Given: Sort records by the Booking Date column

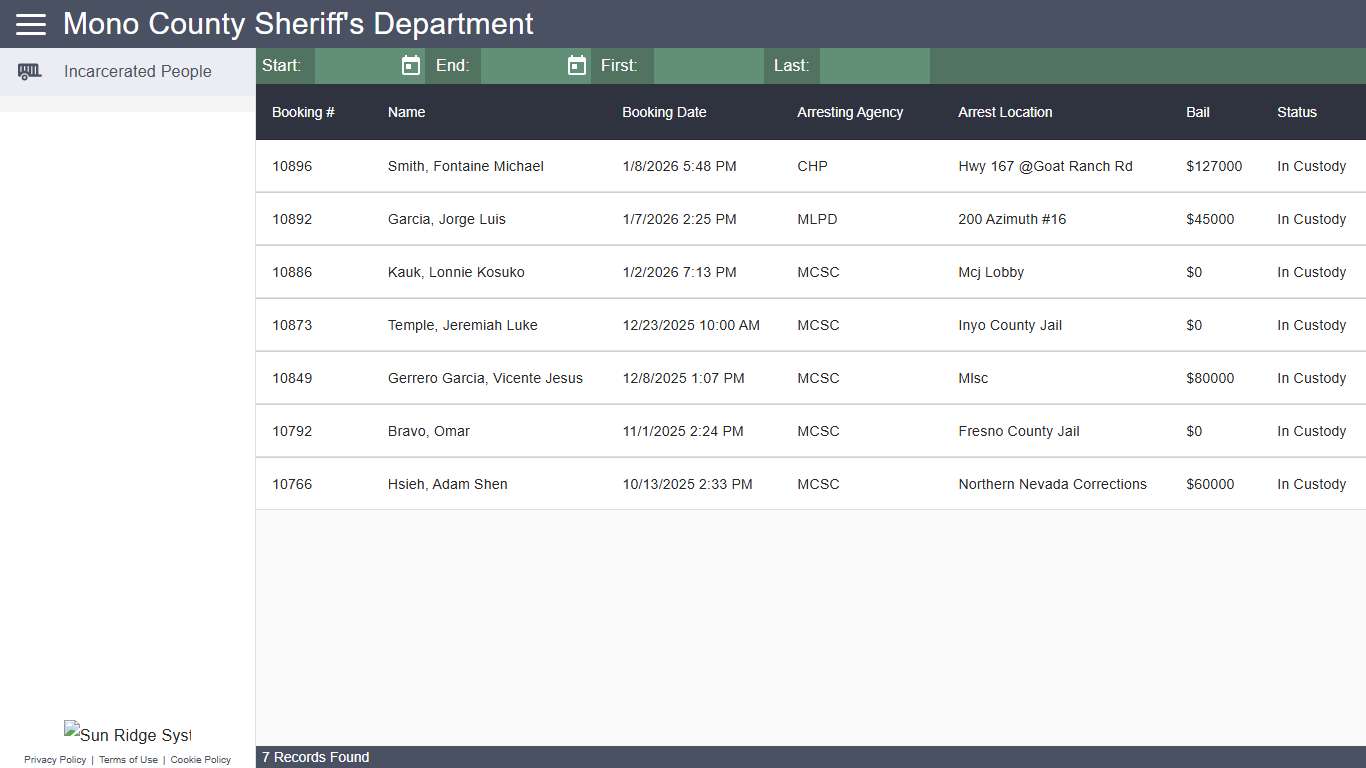Looking at the screenshot, I should [x=664, y=112].
